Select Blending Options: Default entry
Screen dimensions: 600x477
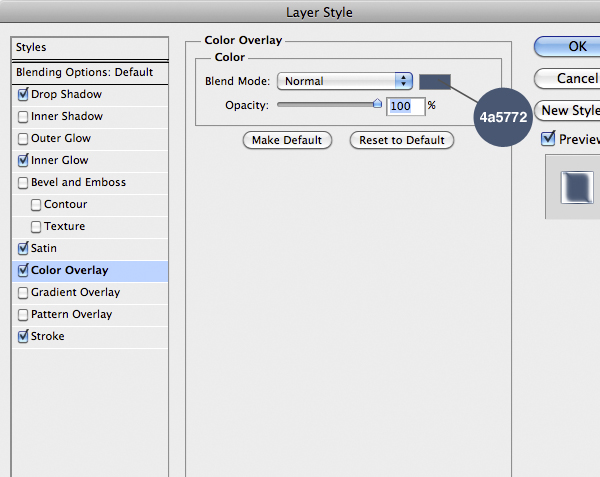click(x=85, y=72)
